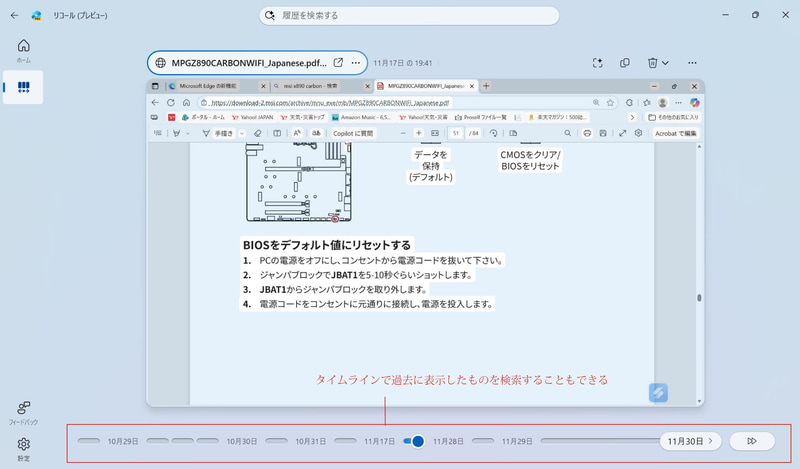Image resolution: width=800 pixels, height=469 pixels.
Task: Expand the 手描き draw options arrow
Action: [x=242, y=133]
